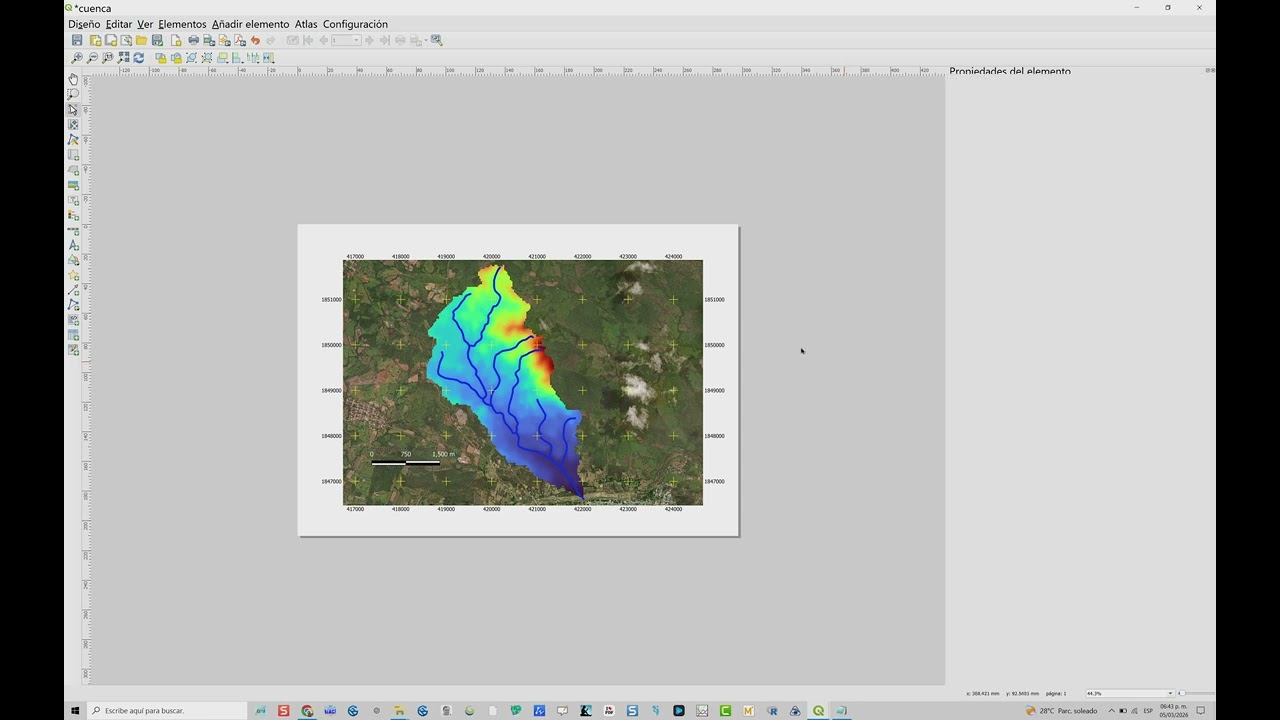This screenshot has height=720, width=1280.
Task: Open the Elementos menu
Action: [x=182, y=24]
